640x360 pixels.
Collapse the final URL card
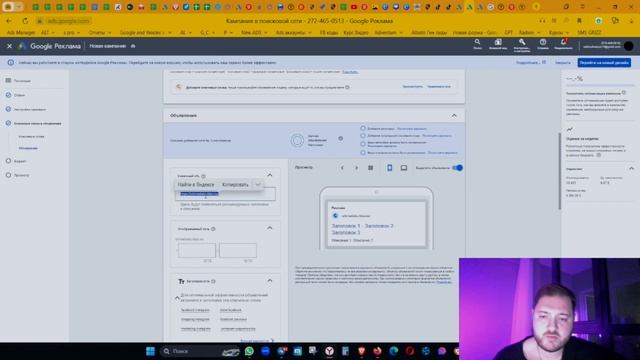270,175
